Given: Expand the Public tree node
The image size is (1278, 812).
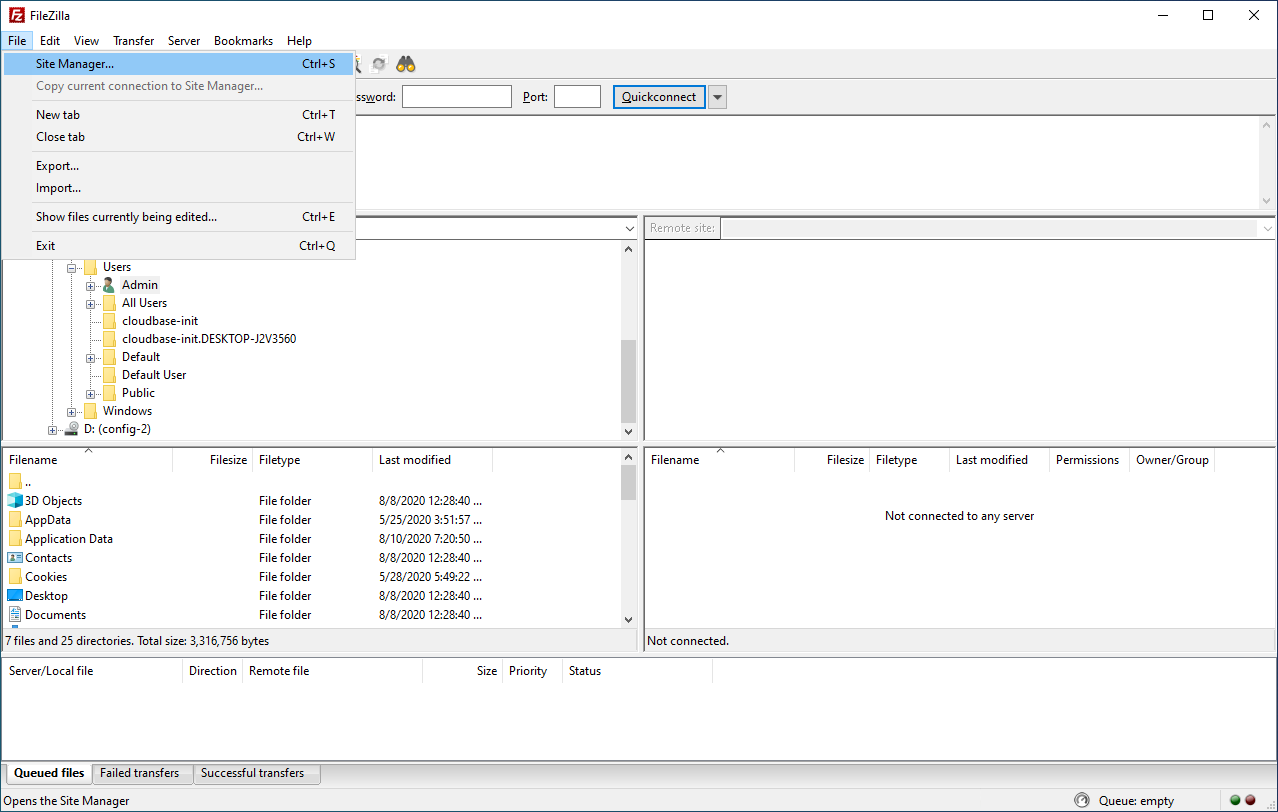Looking at the screenshot, I should [91, 394].
